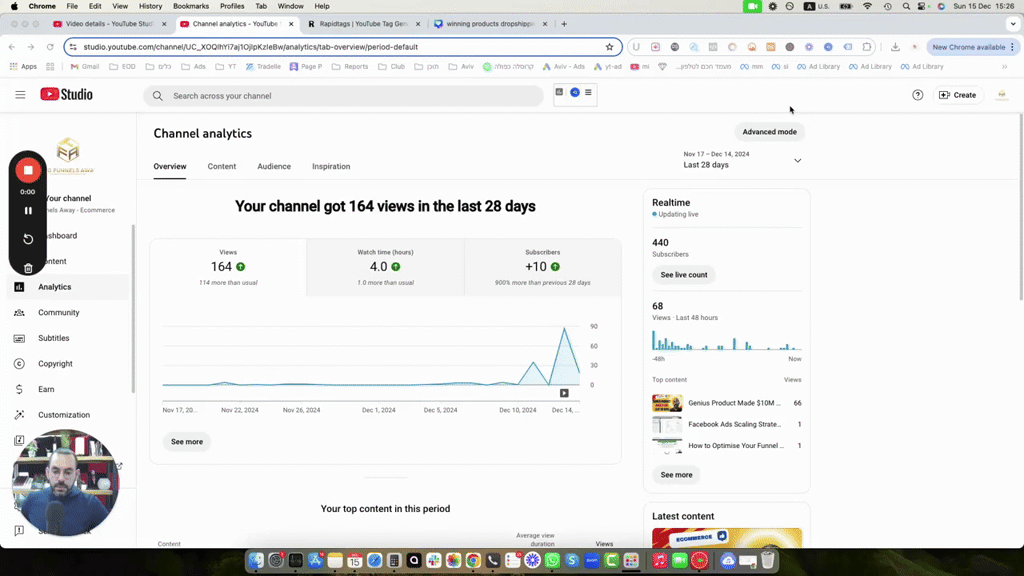Open the EOD bookmark folder
1024x576 pixels.
[122, 67]
